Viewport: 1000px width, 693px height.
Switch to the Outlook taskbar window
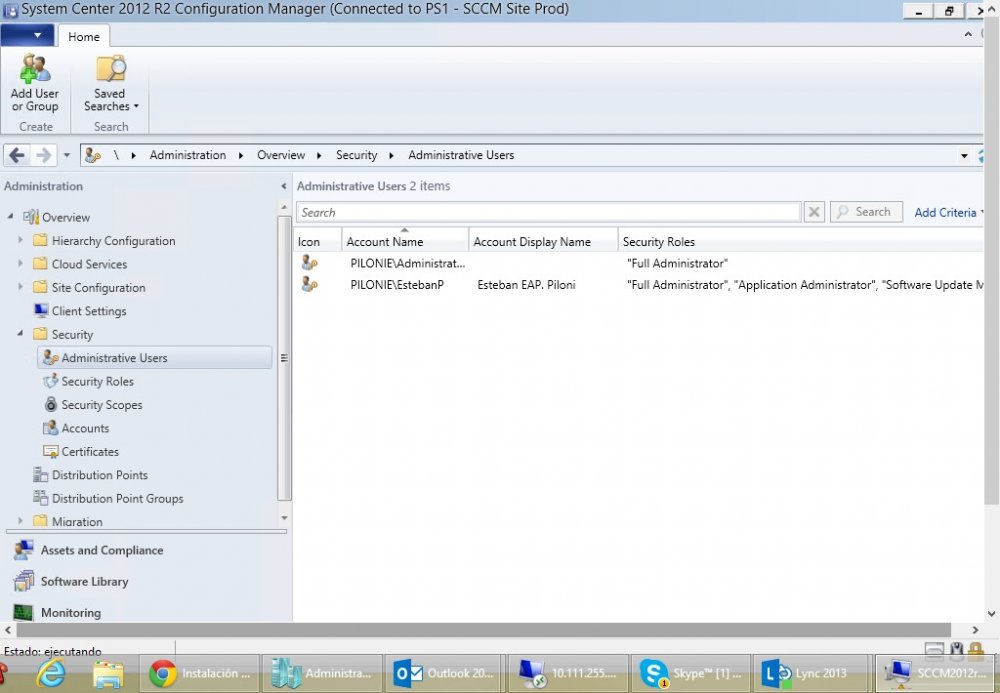pos(445,673)
